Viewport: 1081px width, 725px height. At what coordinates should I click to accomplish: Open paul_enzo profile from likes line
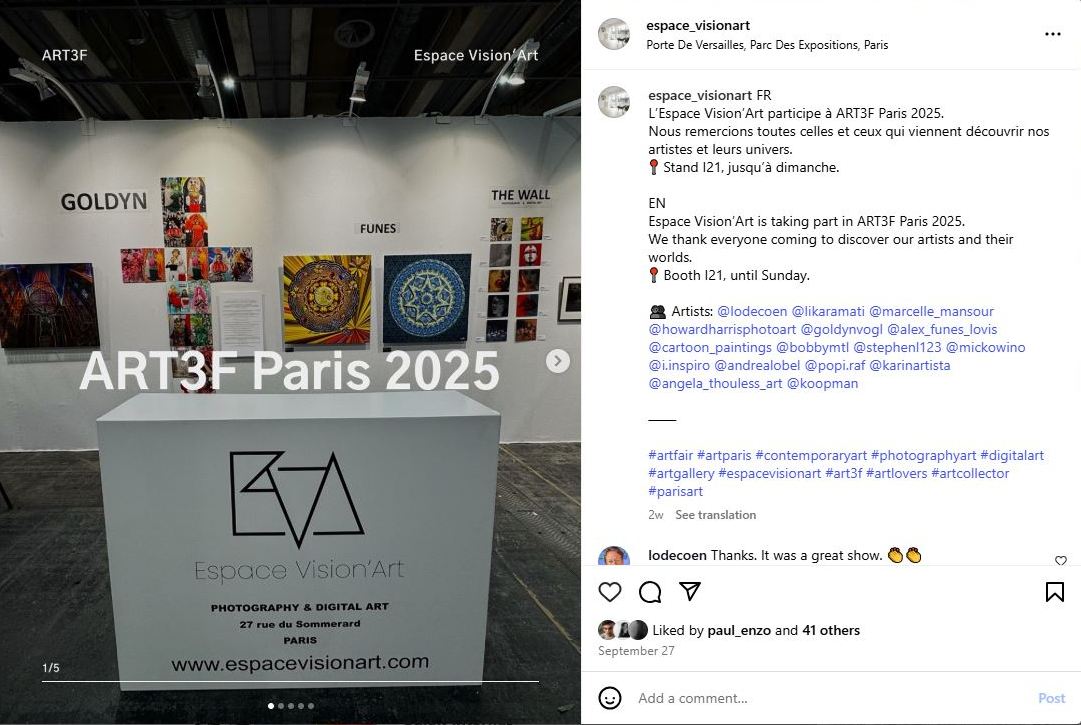[x=739, y=630]
